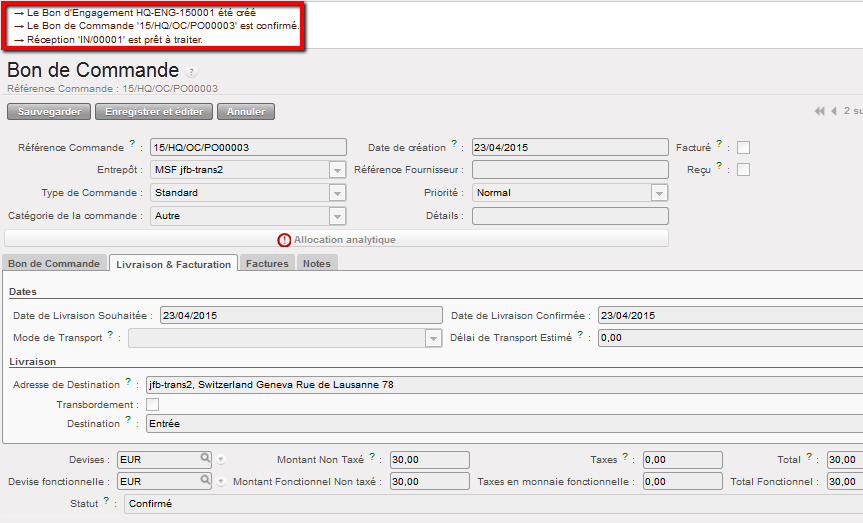The image size is (863, 523).
Task: Switch to the Factures tab
Action: point(267,263)
